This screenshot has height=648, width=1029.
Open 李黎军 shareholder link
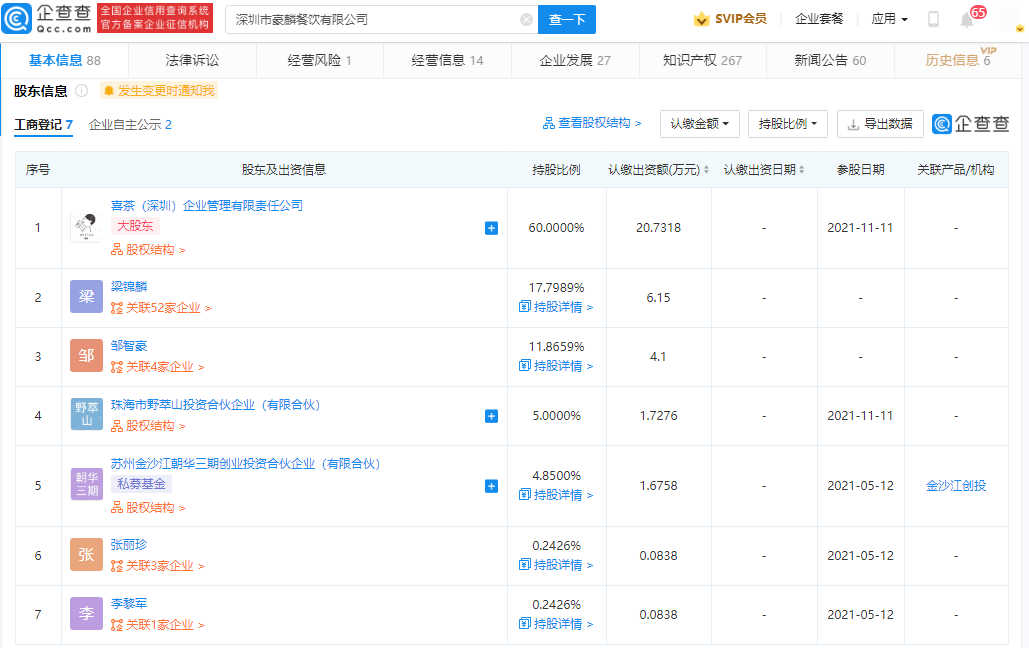129,603
